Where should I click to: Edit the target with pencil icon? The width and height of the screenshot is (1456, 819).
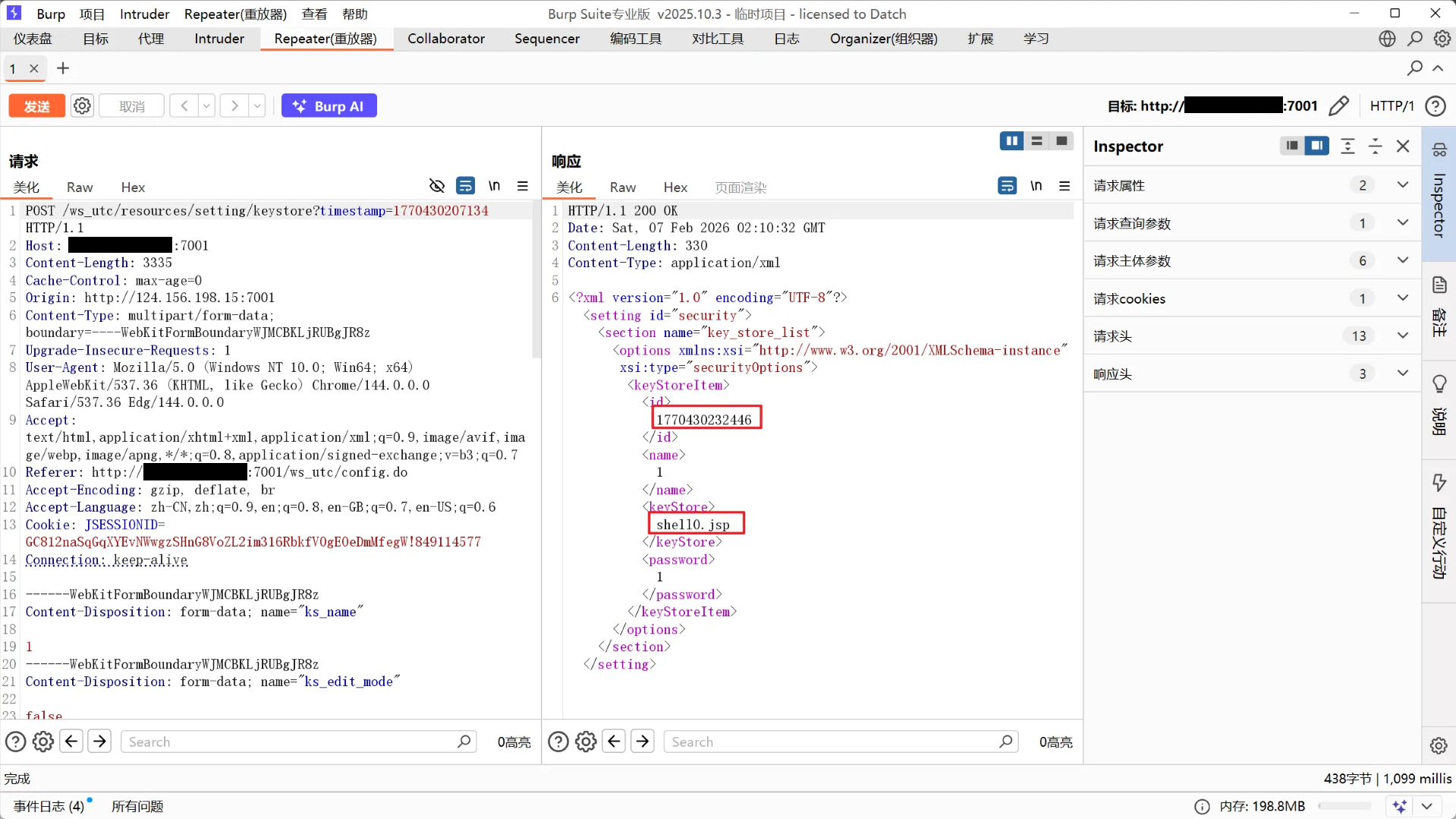point(1339,106)
